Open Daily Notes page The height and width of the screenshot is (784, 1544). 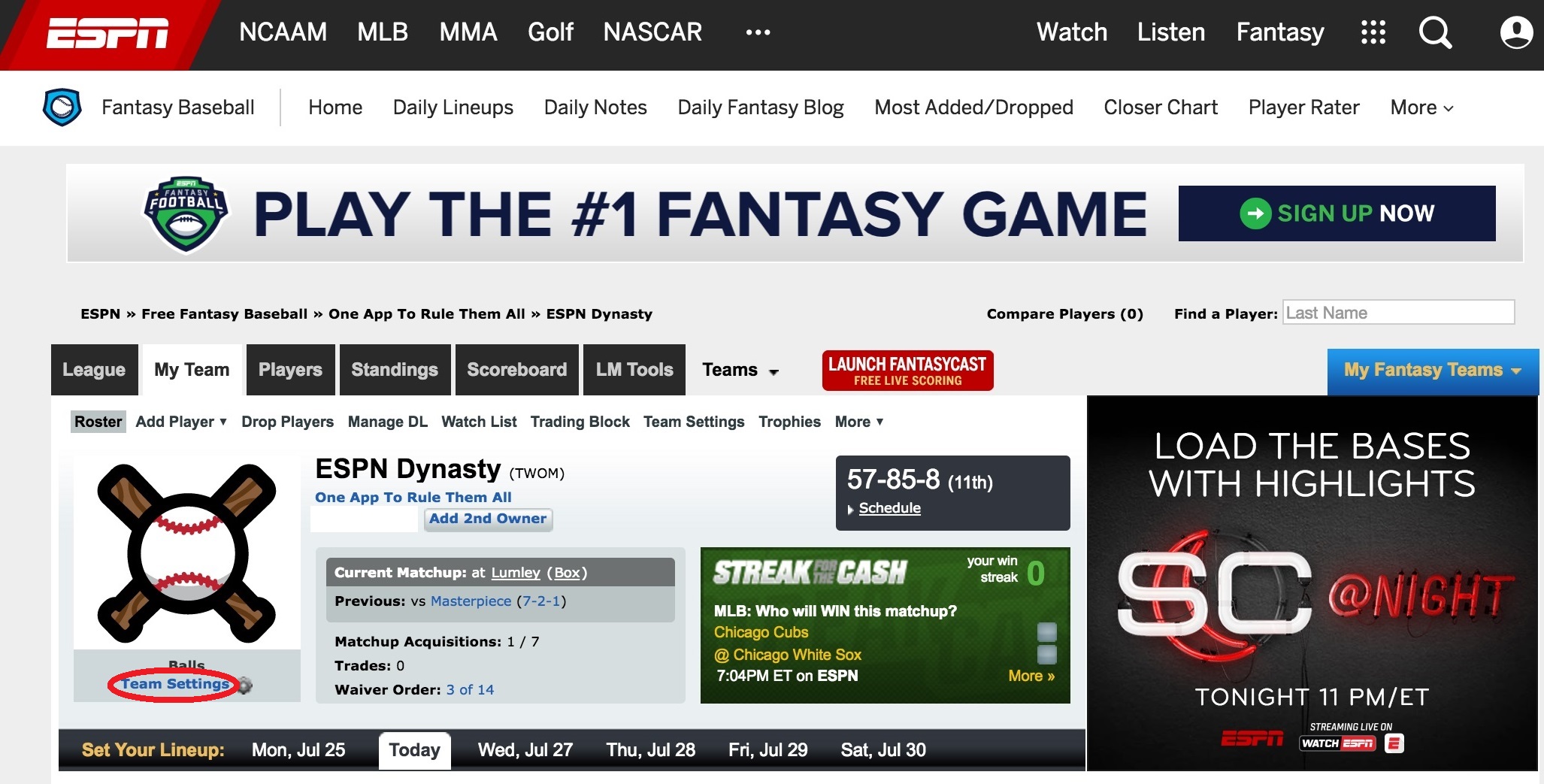pyautogui.click(x=595, y=107)
